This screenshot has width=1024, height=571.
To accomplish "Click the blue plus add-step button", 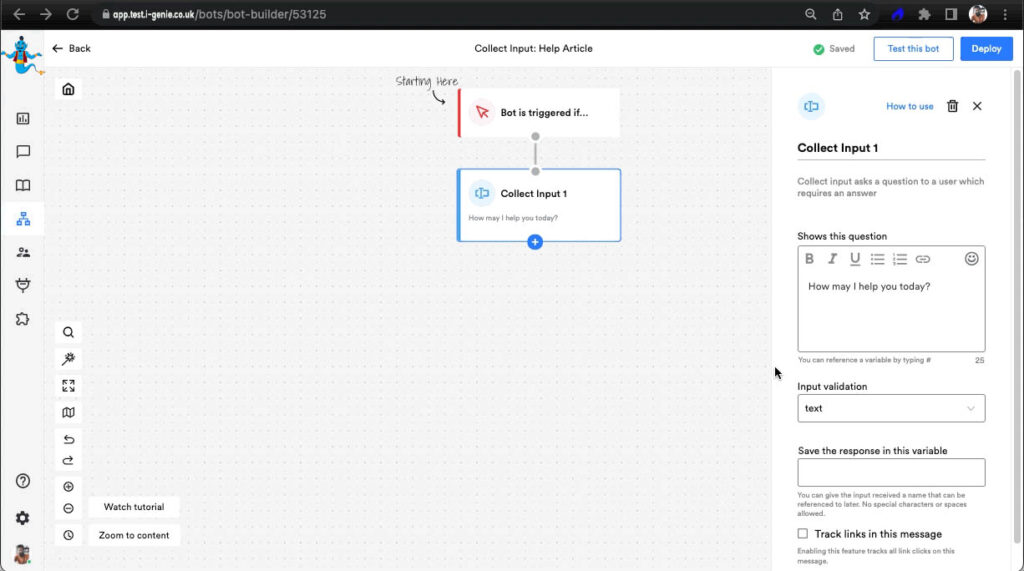I will (x=535, y=242).
